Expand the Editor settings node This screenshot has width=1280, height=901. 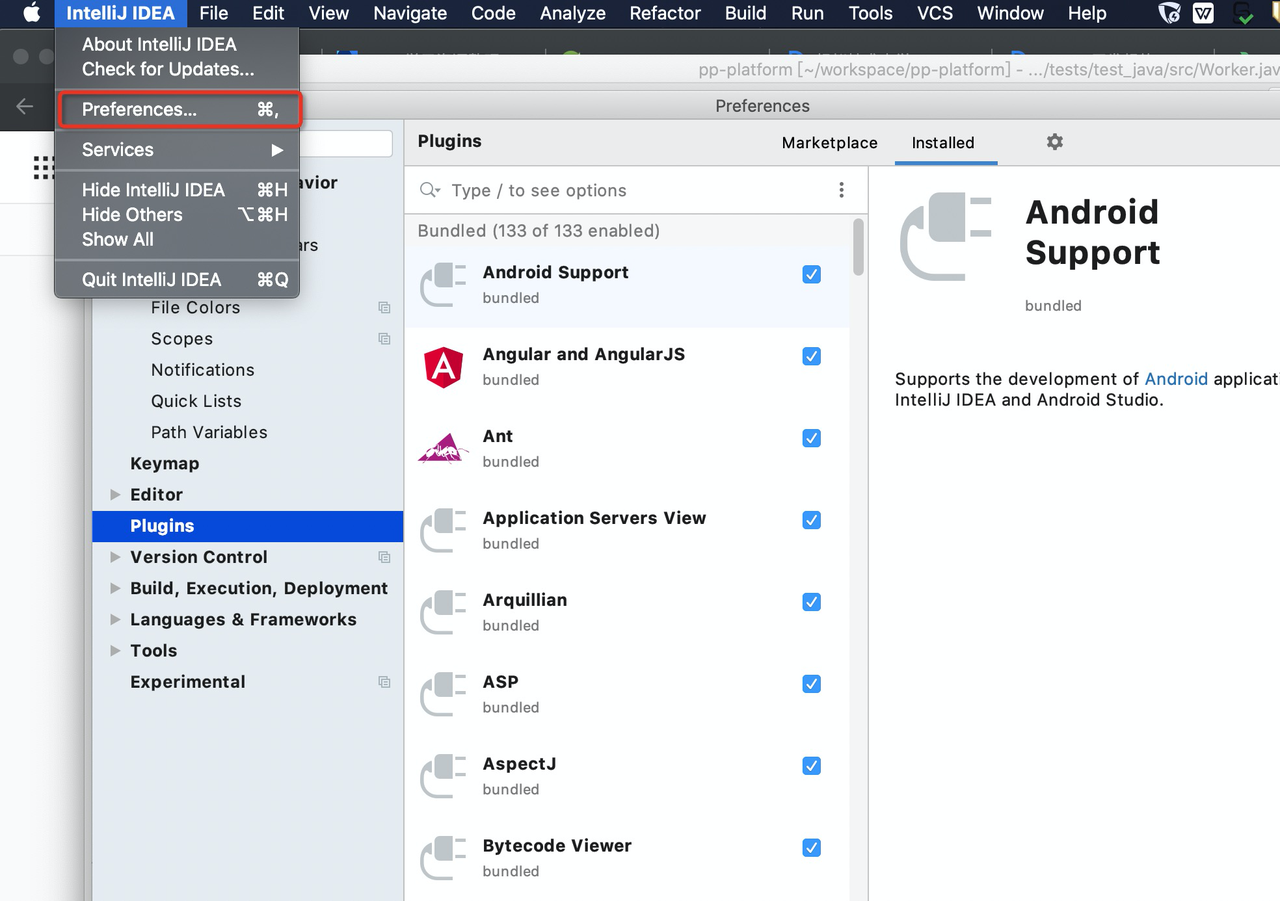[115, 495]
